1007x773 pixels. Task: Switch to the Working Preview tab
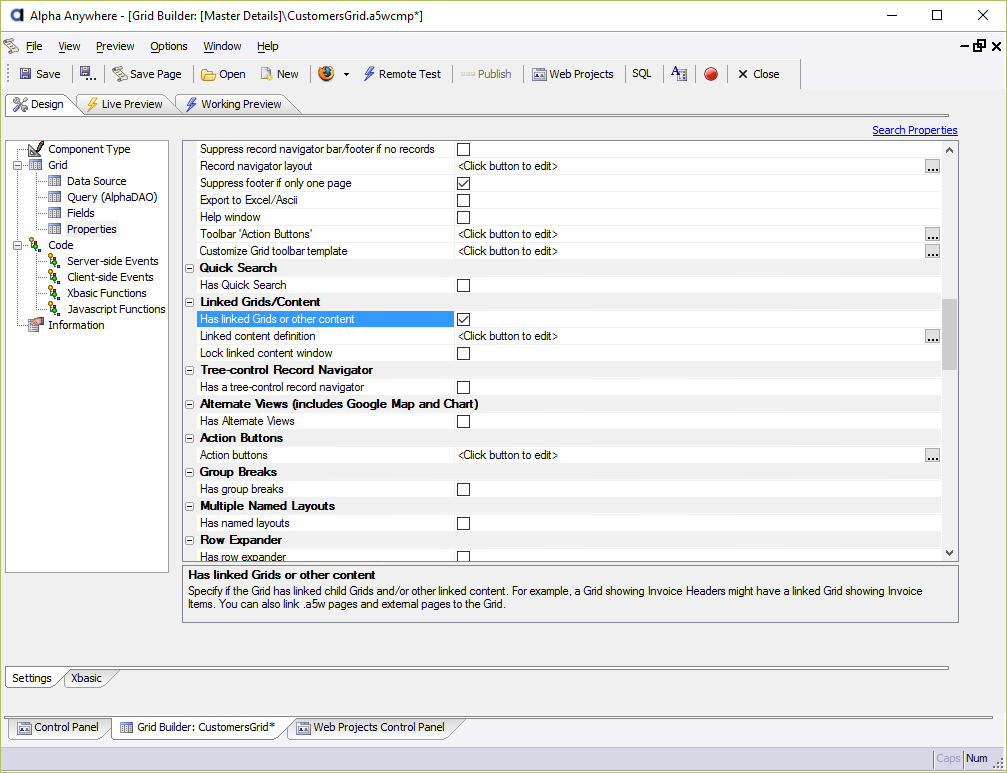234,104
